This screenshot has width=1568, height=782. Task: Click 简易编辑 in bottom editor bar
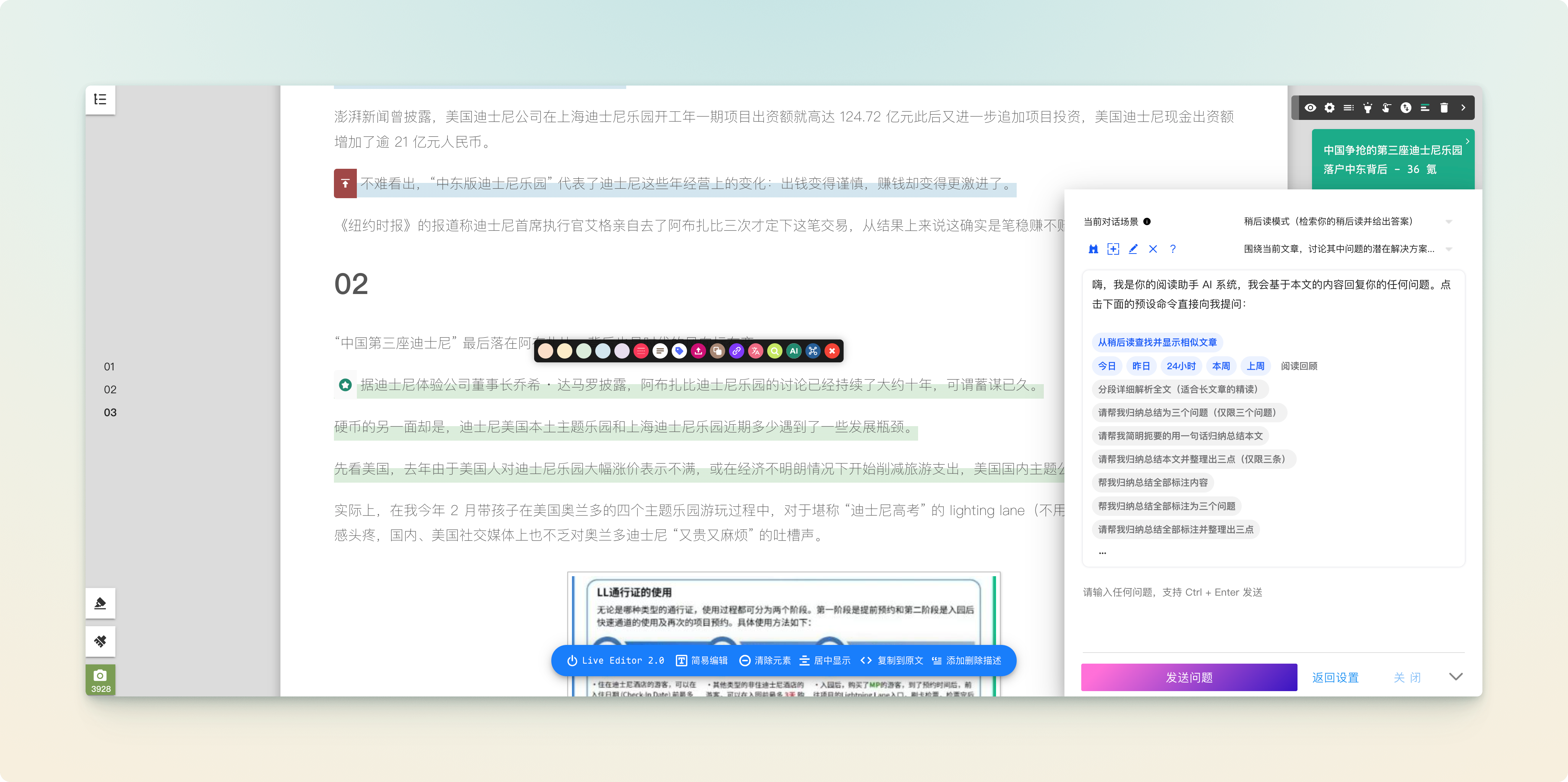701,661
